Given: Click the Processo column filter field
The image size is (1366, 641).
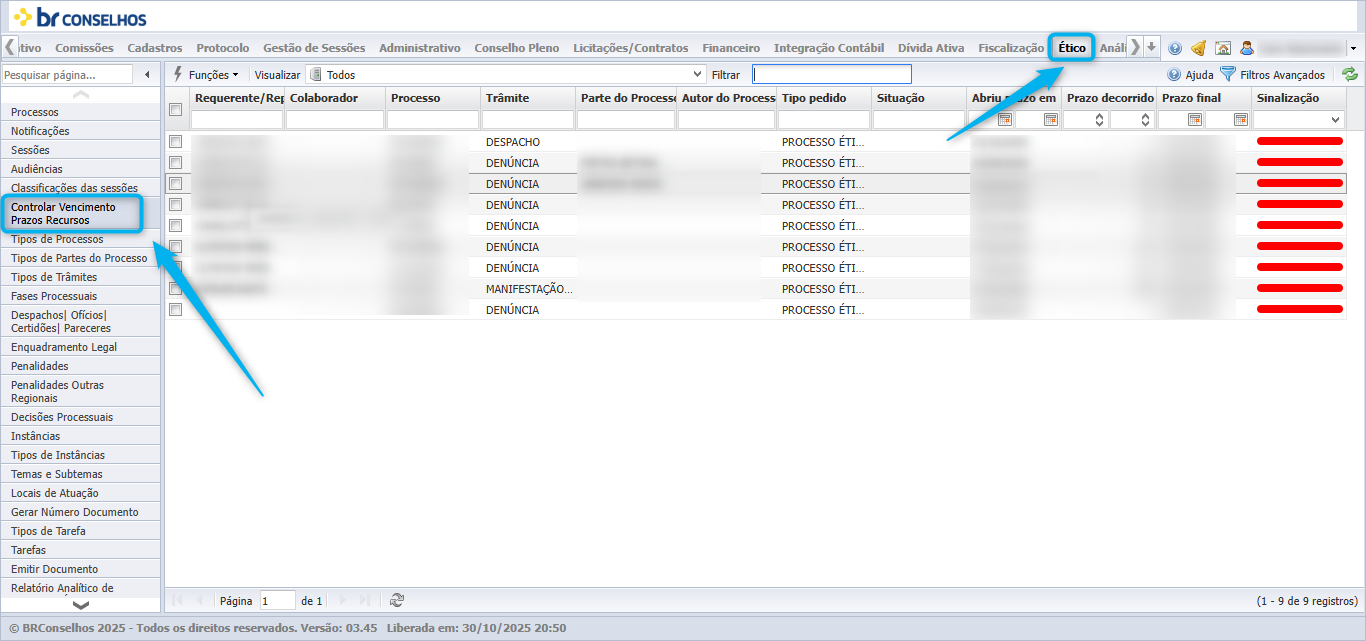Looking at the screenshot, I should (x=433, y=119).
